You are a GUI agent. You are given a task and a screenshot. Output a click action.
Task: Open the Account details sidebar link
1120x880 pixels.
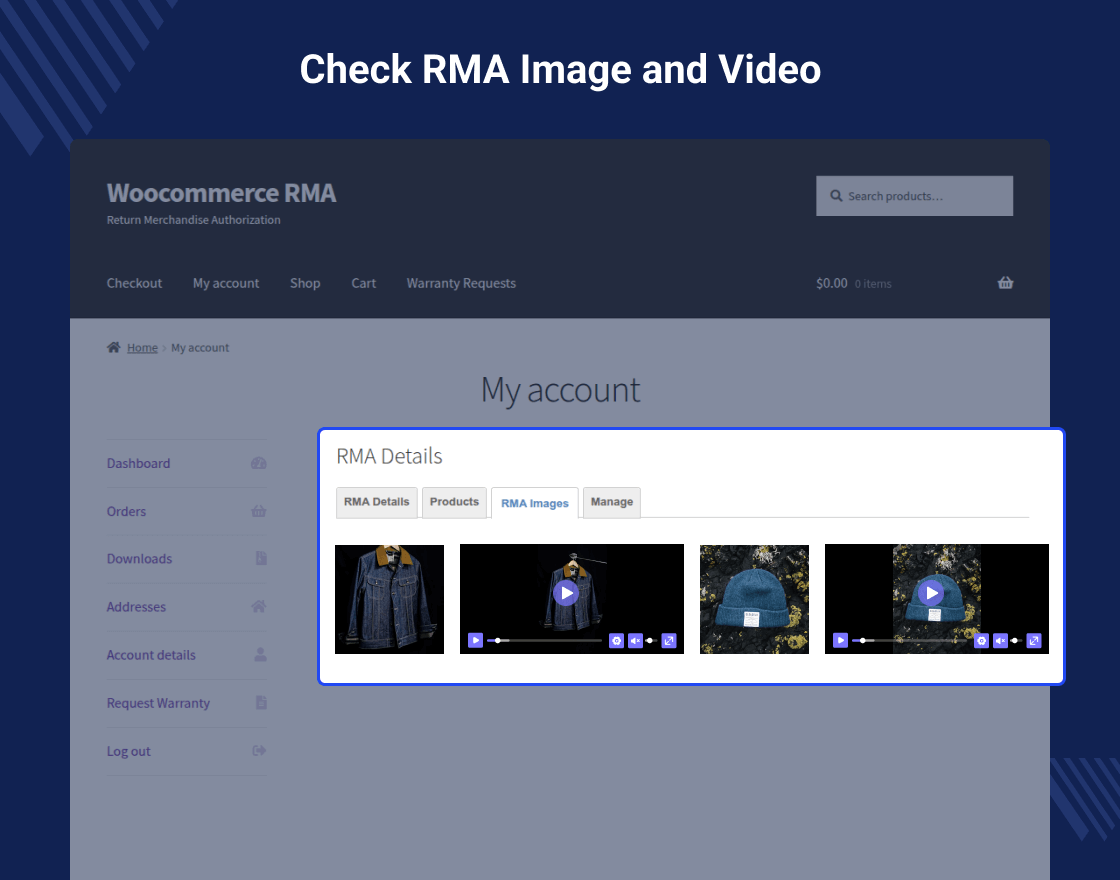tap(151, 655)
